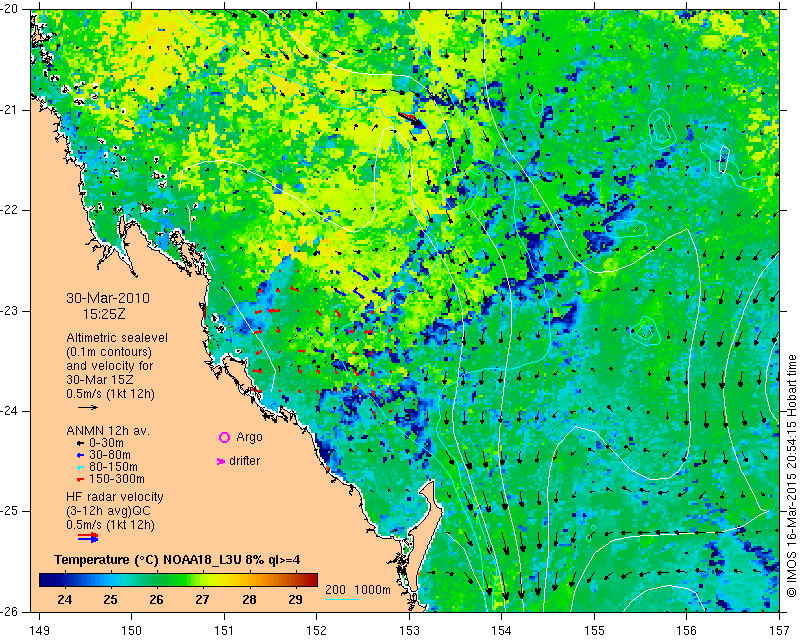Click the 'Argo' legend label

tap(249, 437)
